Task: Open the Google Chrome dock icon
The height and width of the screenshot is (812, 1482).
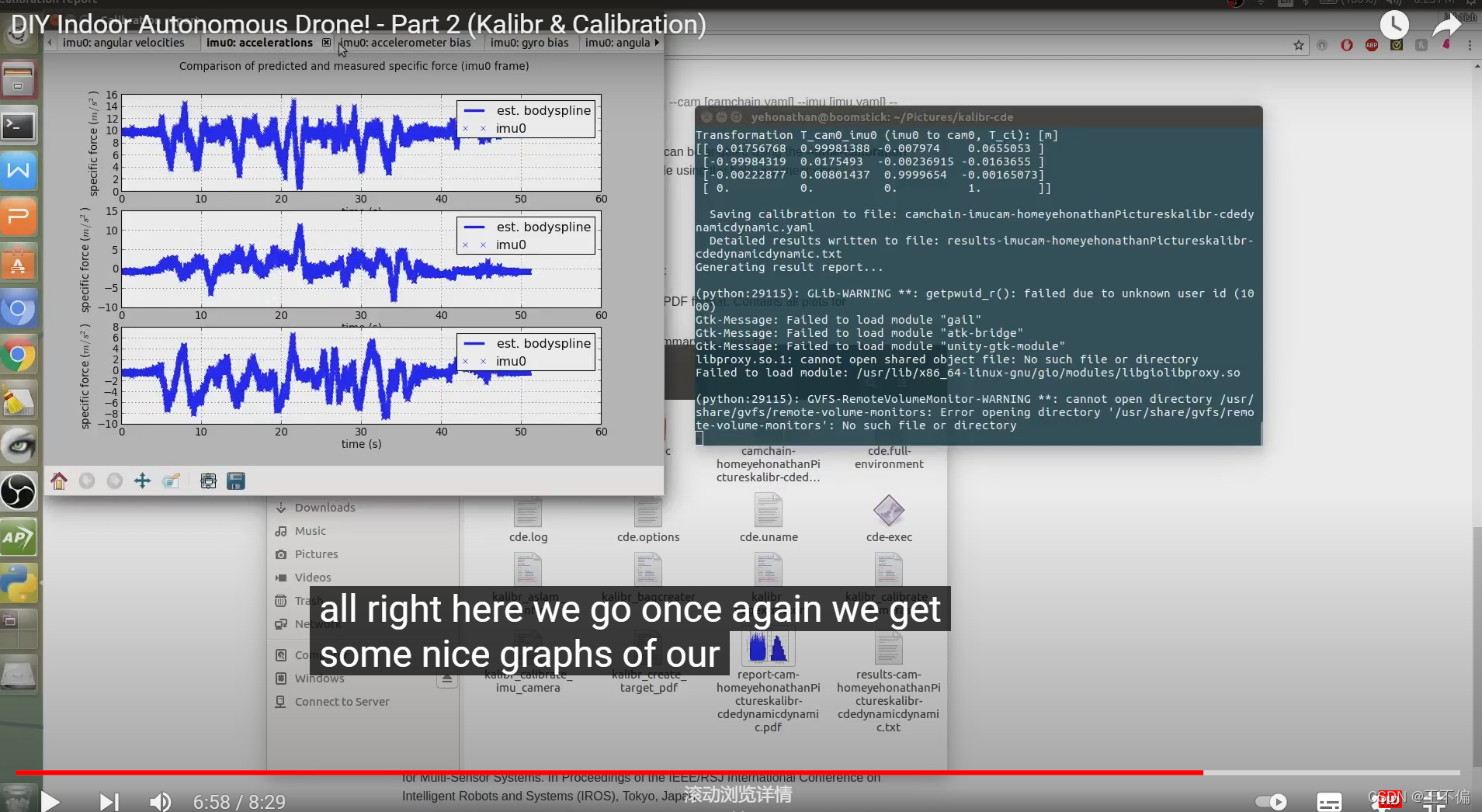Action: tap(19, 355)
